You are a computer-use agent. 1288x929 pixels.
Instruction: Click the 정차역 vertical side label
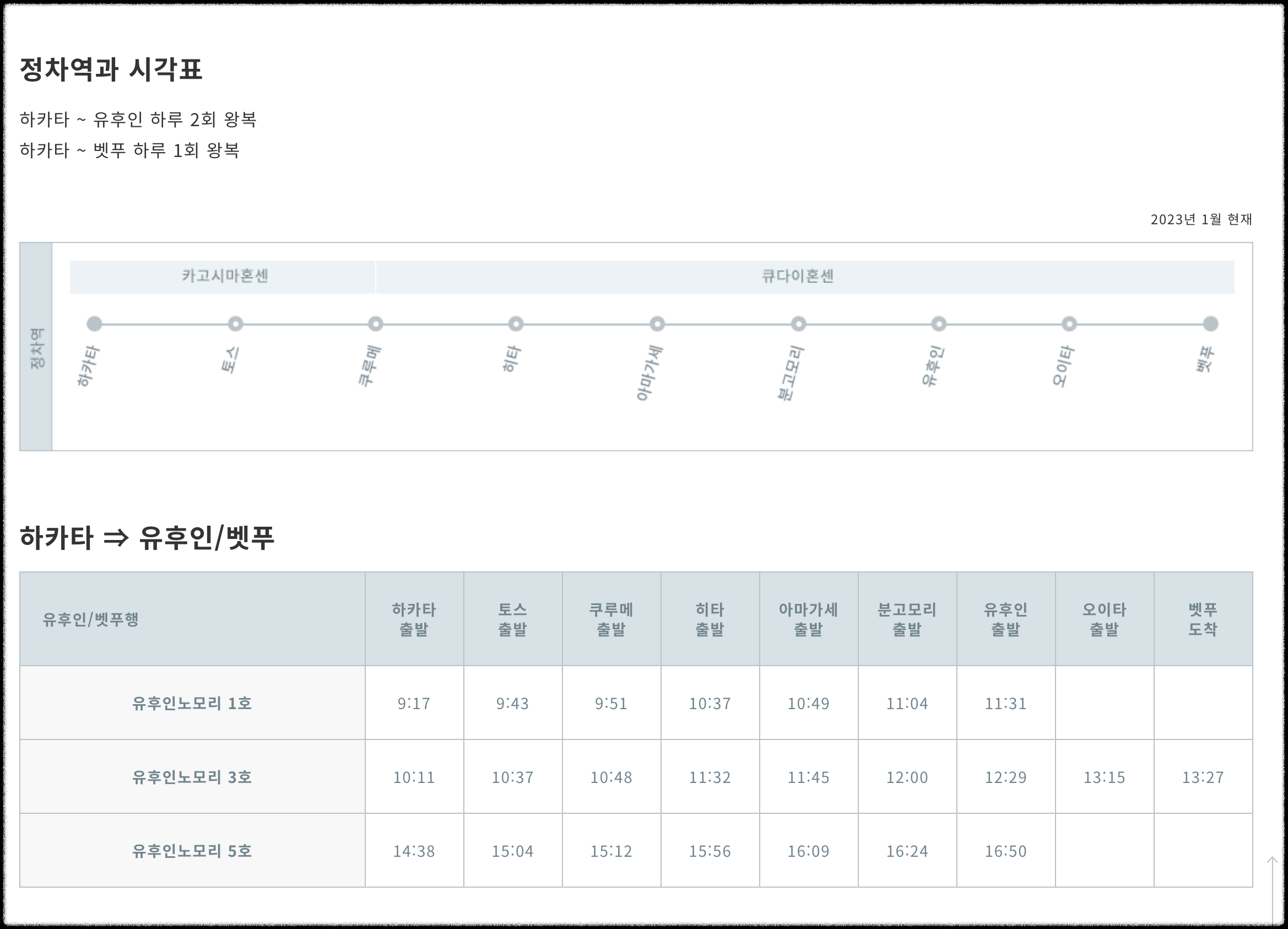(36, 348)
